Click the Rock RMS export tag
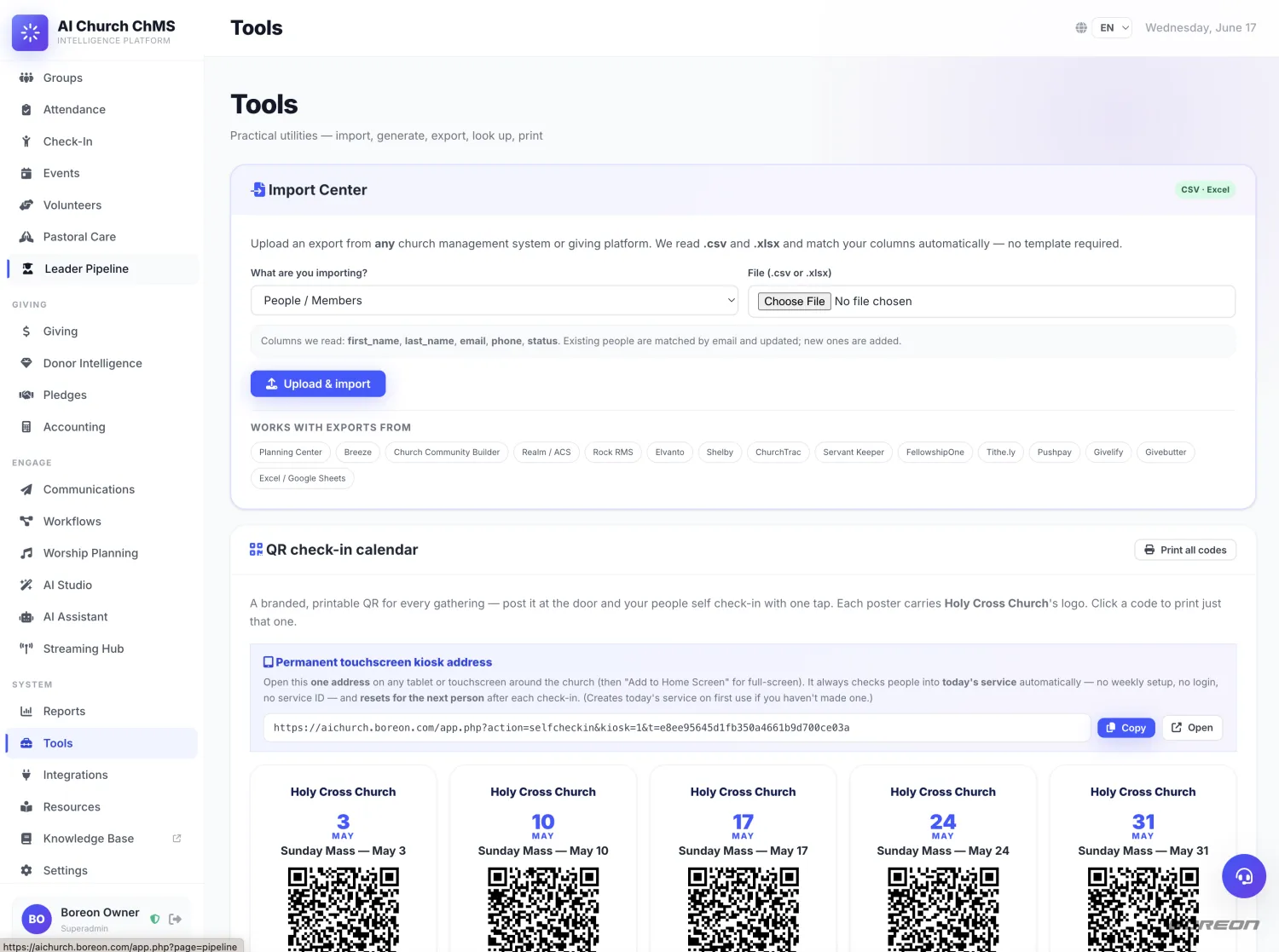The width and height of the screenshot is (1279, 952). click(613, 453)
